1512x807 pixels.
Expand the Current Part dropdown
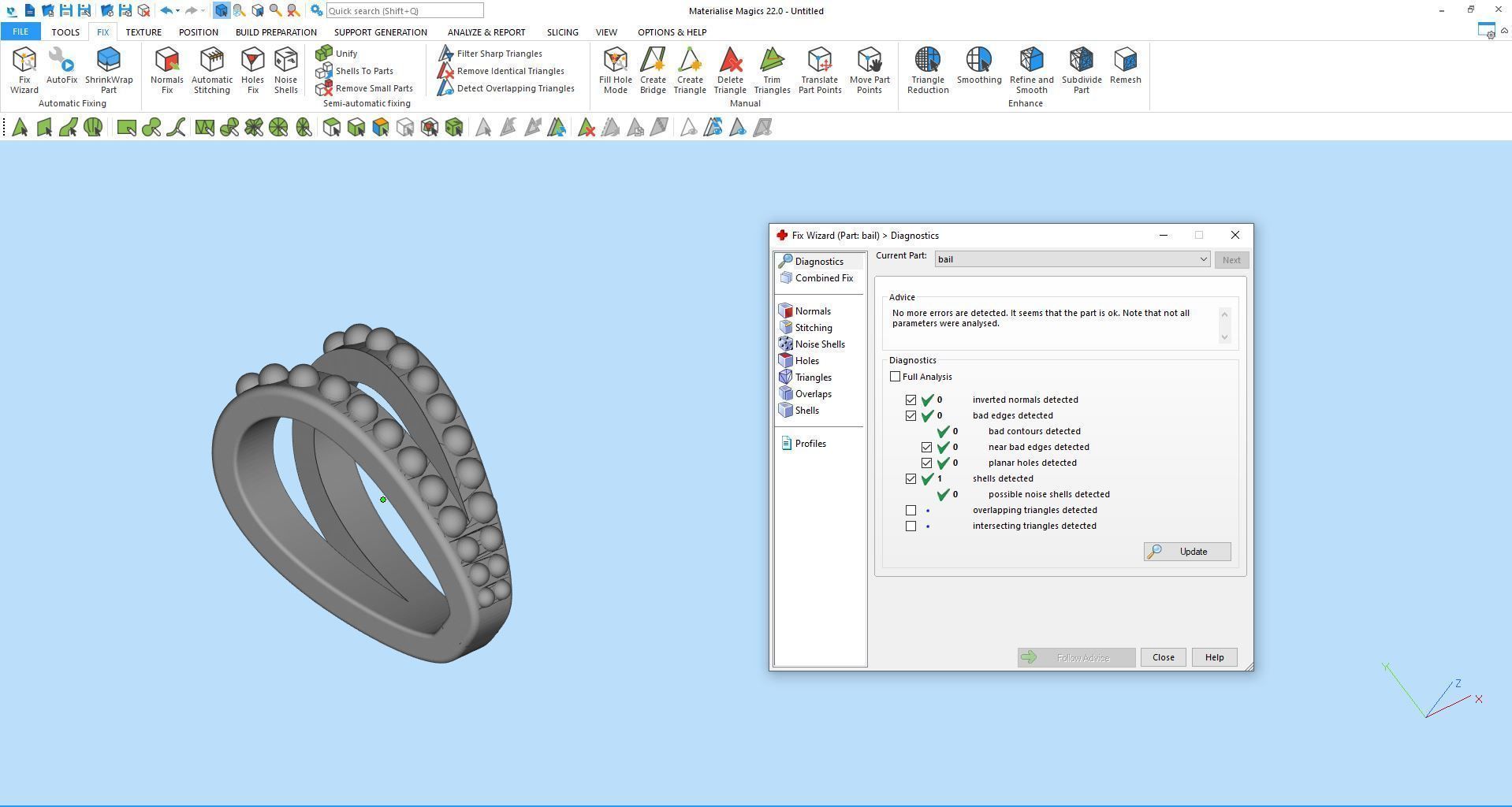tap(1203, 259)
